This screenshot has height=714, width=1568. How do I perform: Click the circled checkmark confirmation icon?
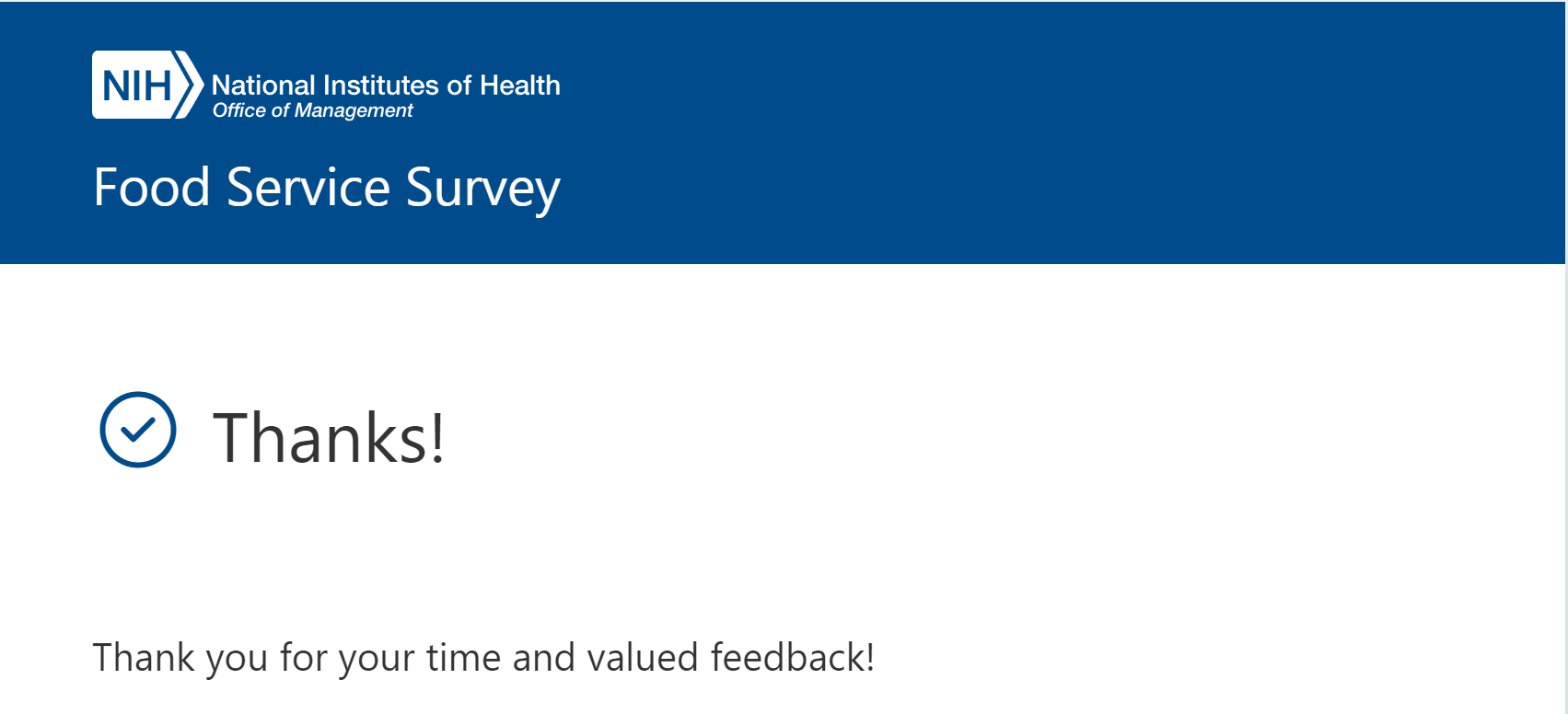coord(138,430)
